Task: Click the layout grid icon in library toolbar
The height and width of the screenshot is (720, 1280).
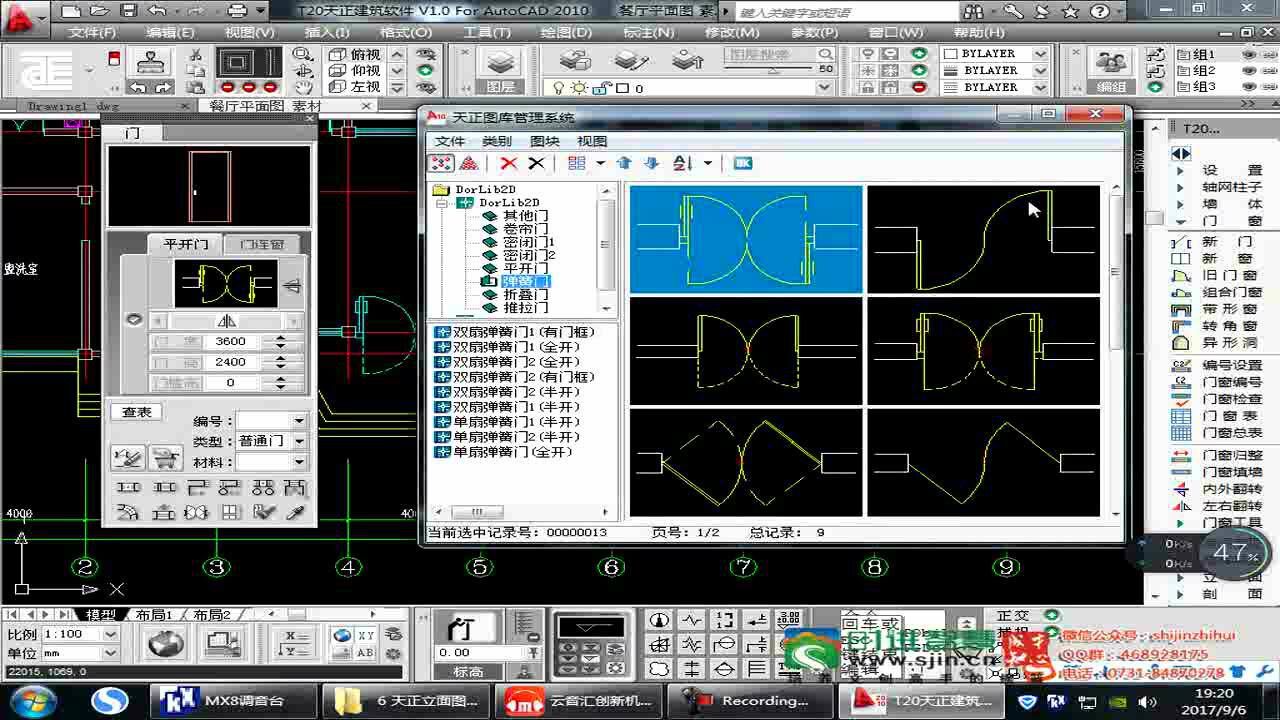Action: point(577,163)
